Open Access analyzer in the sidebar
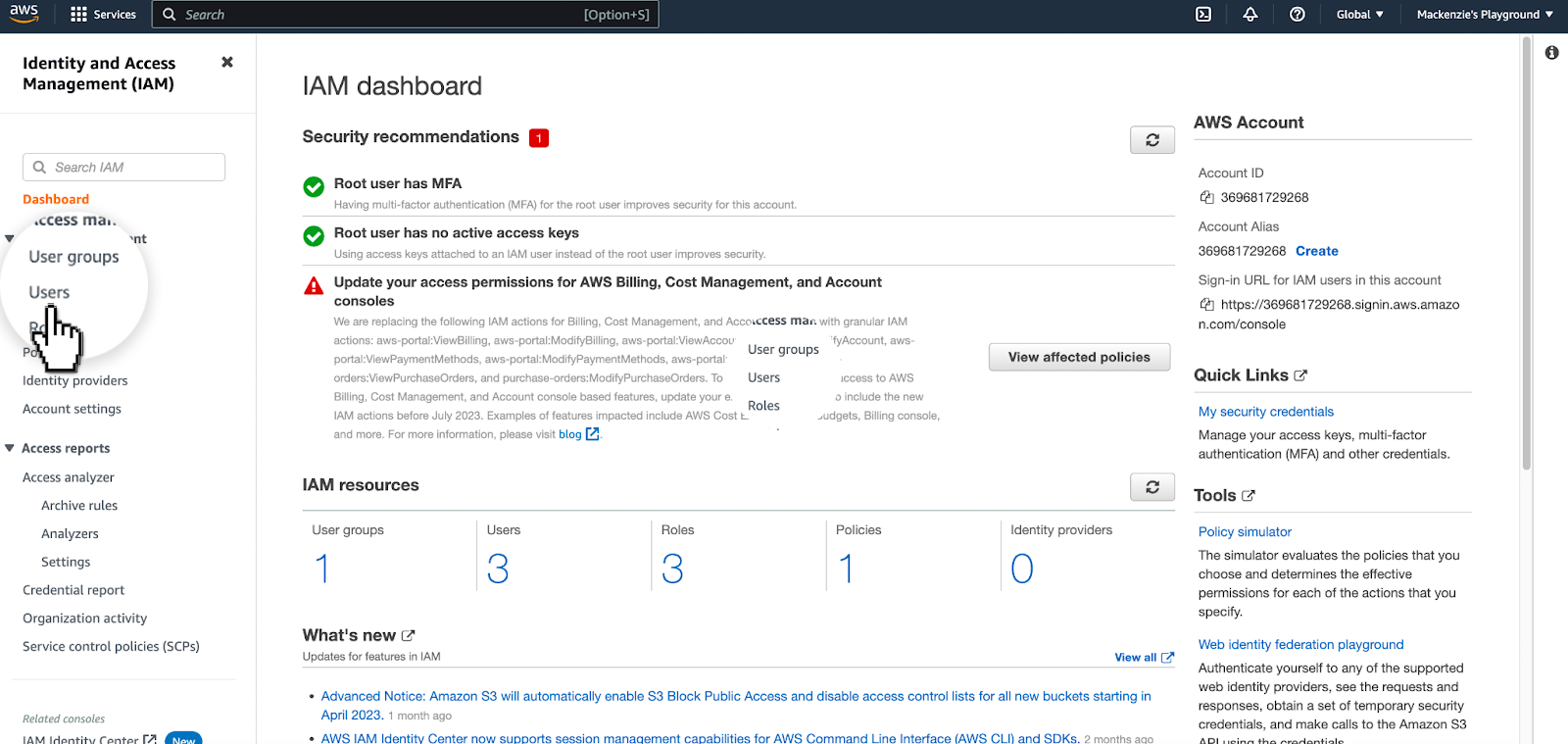Screen dimensions: 1568x744 [x=69, y=477]
